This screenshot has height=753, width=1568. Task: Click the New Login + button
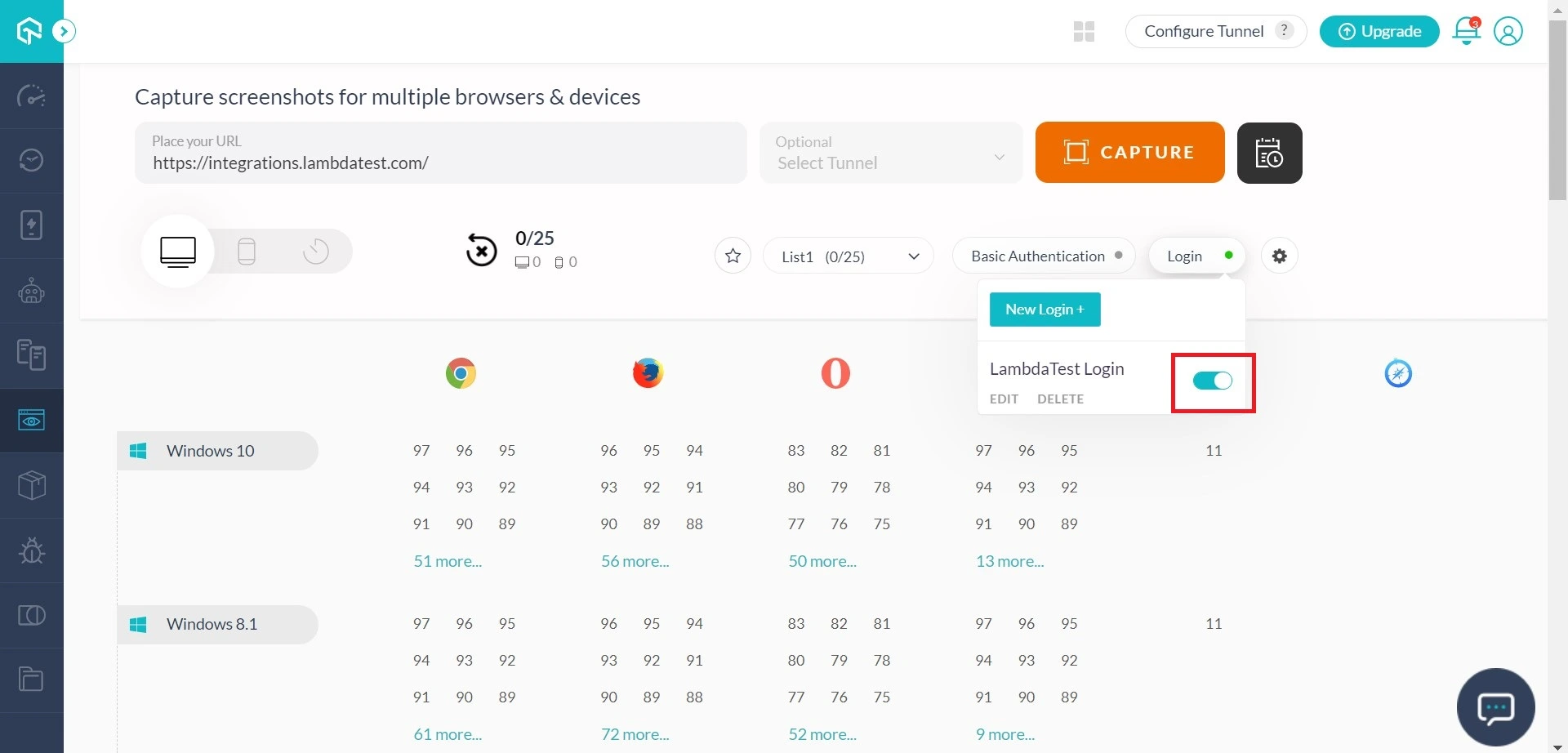(x=1045, y=310)
